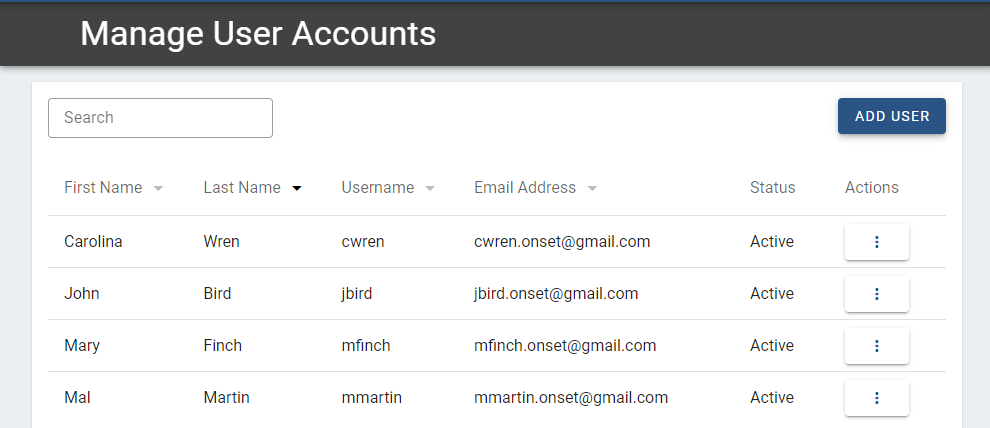
Task: Select the cwren.onset@gmail.com email cell
Action: pyautogui.click(x=562, y=242)
